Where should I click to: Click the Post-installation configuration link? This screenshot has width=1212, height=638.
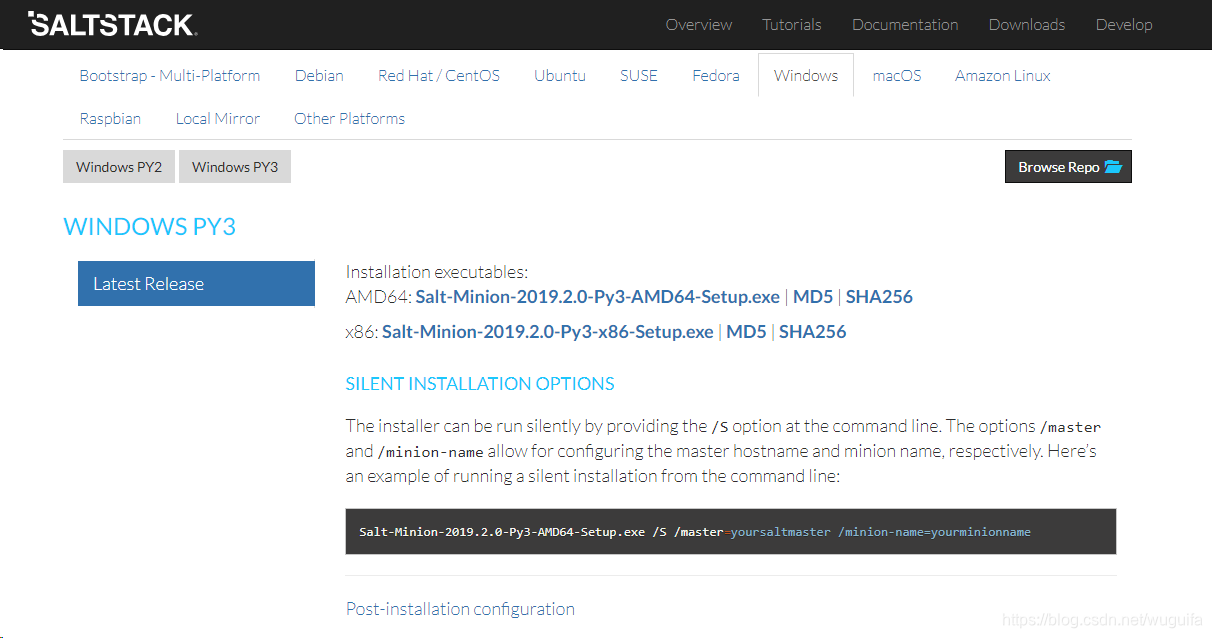tap(460, 608)
